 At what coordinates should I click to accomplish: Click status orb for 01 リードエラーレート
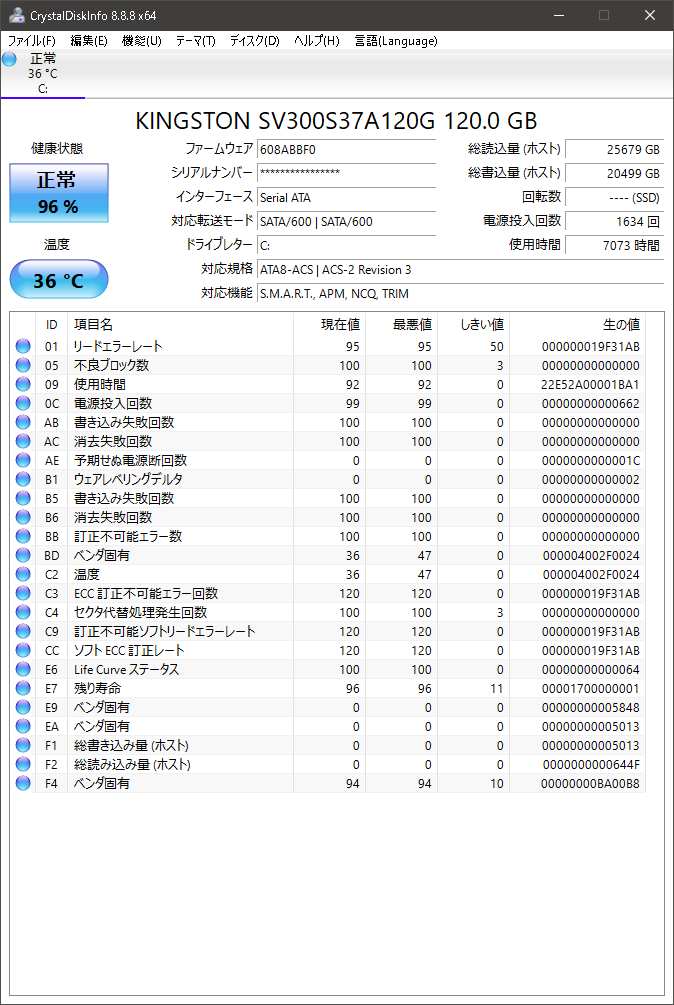23,347
